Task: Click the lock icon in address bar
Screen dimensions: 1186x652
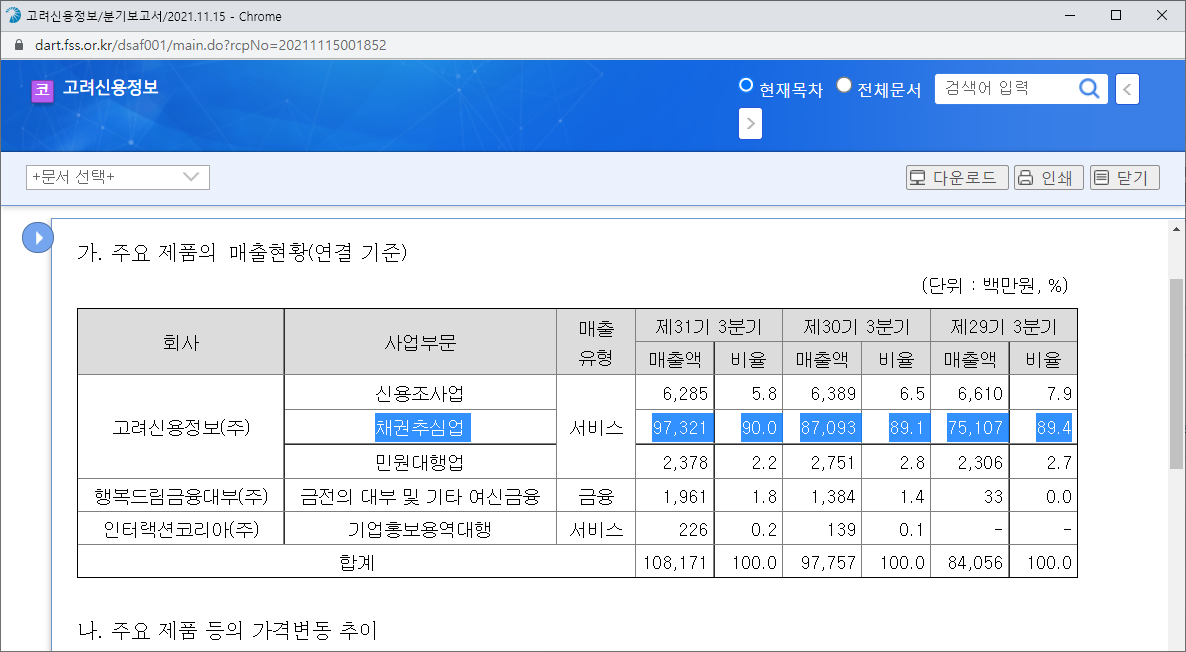Action: click(x=19, y=45)
